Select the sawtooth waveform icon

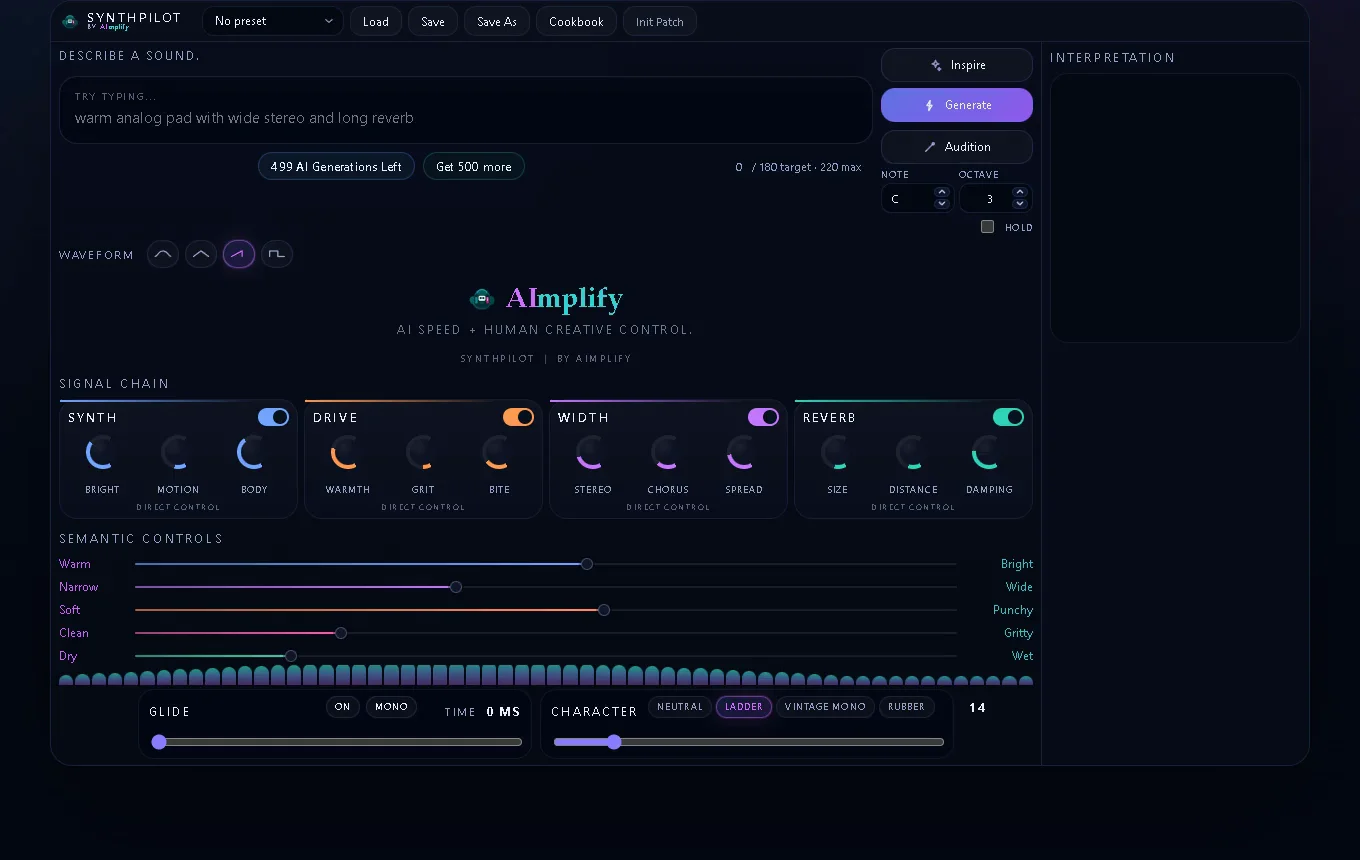click(x=239, y=254)
